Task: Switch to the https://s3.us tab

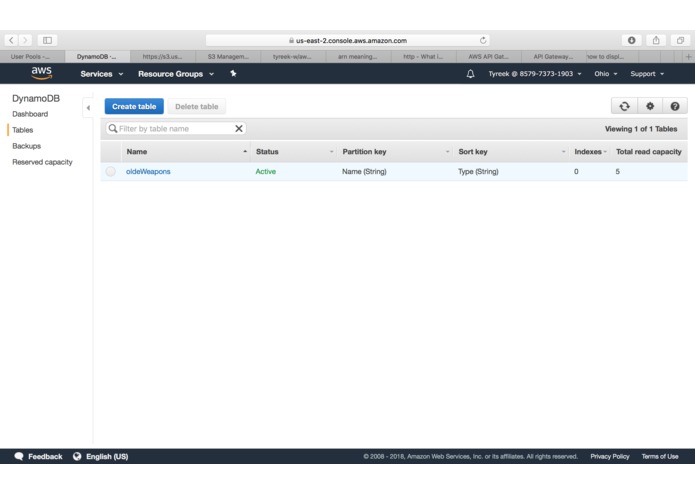Action: pos(163,57)
